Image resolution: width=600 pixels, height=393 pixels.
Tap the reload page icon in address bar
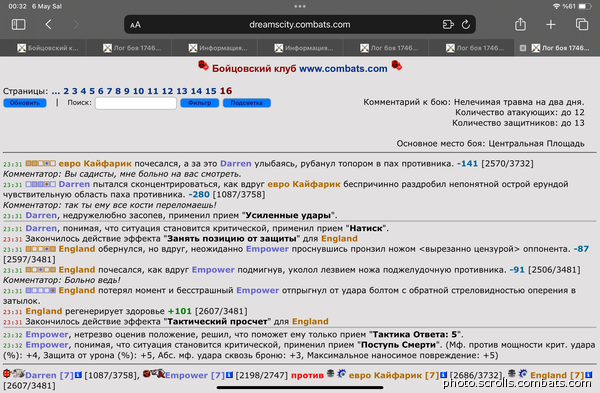tap(466, 24)
